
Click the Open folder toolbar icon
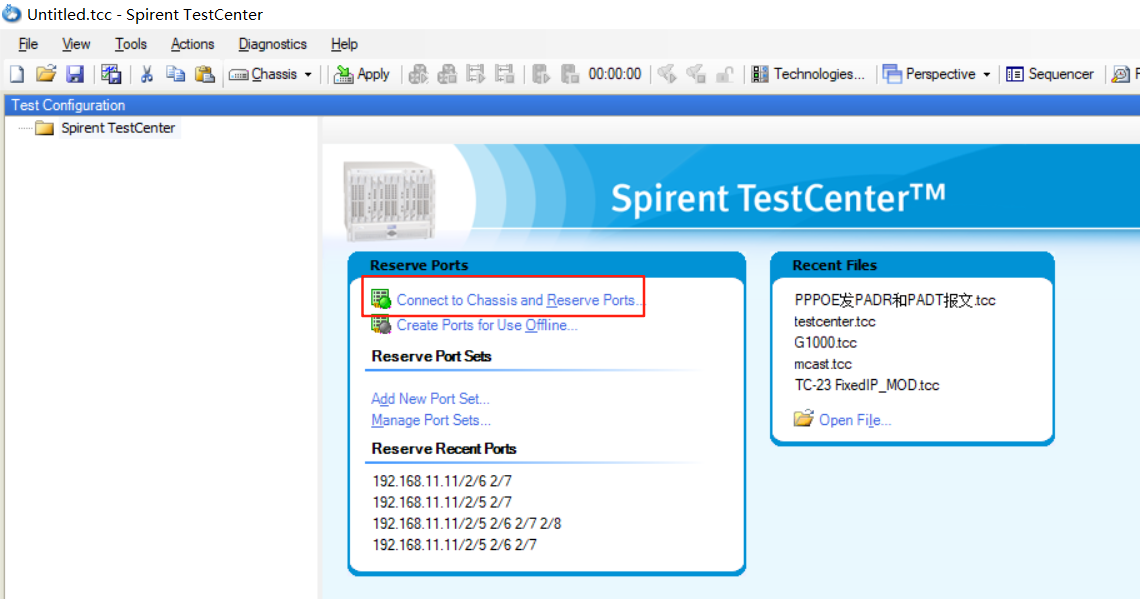point(46,73)
